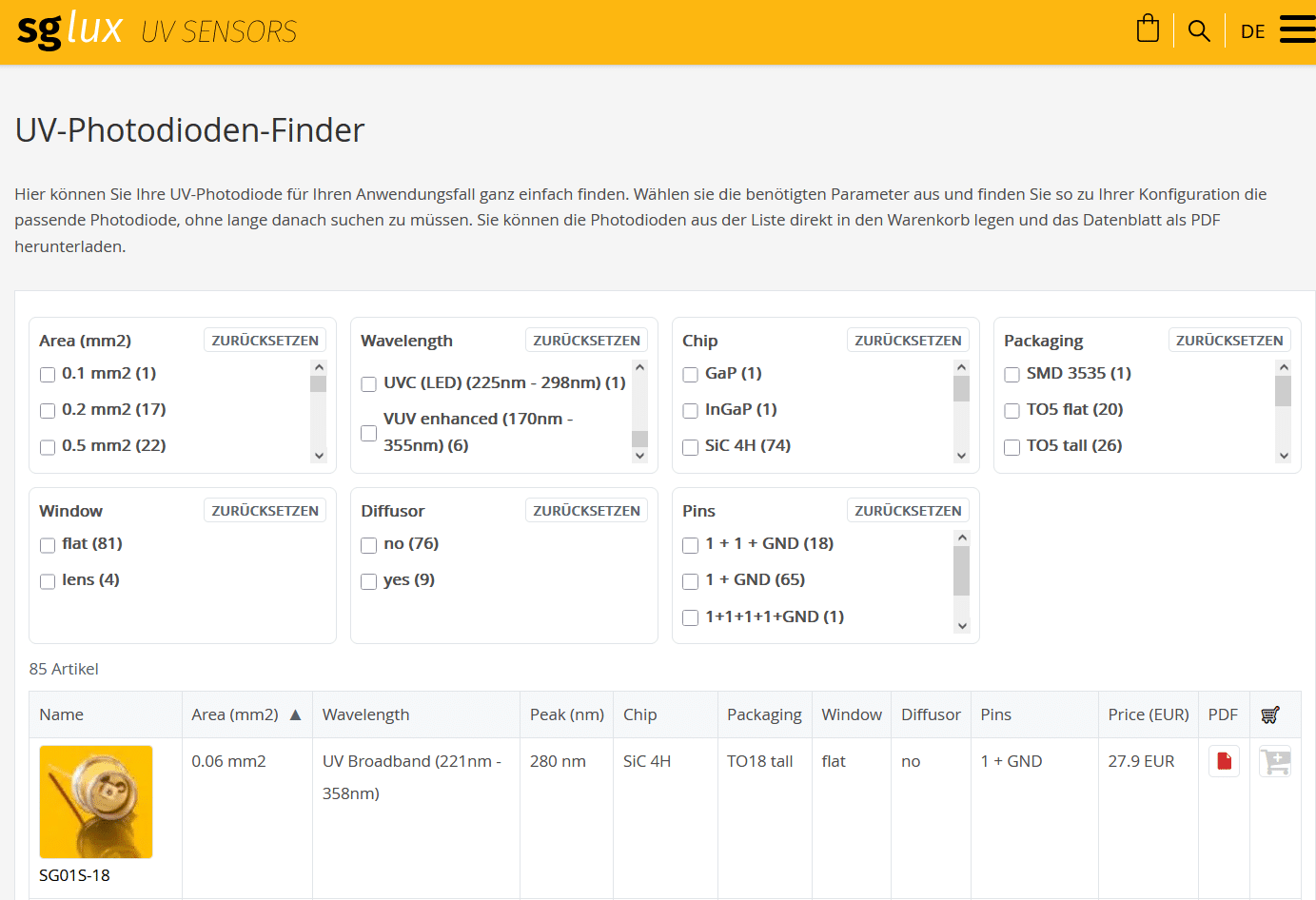The image size is (1316, 900).
Task: Tick the lens window checkbox
Action: pos(48,581)
